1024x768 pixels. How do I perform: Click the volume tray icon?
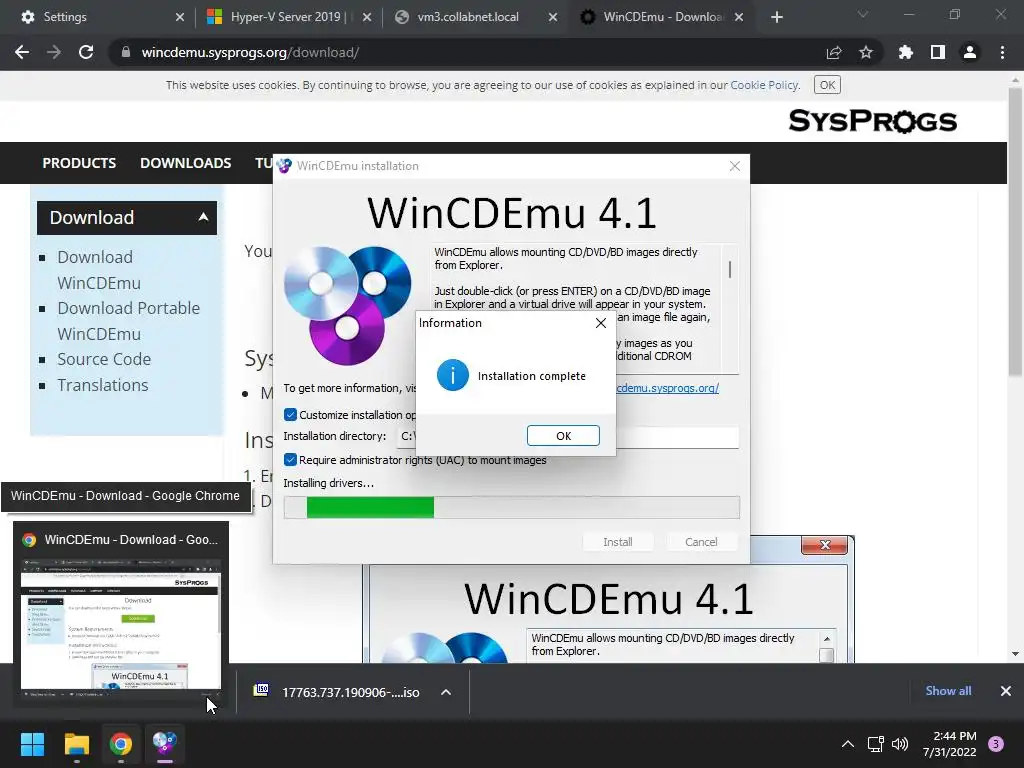click(900, 744)
